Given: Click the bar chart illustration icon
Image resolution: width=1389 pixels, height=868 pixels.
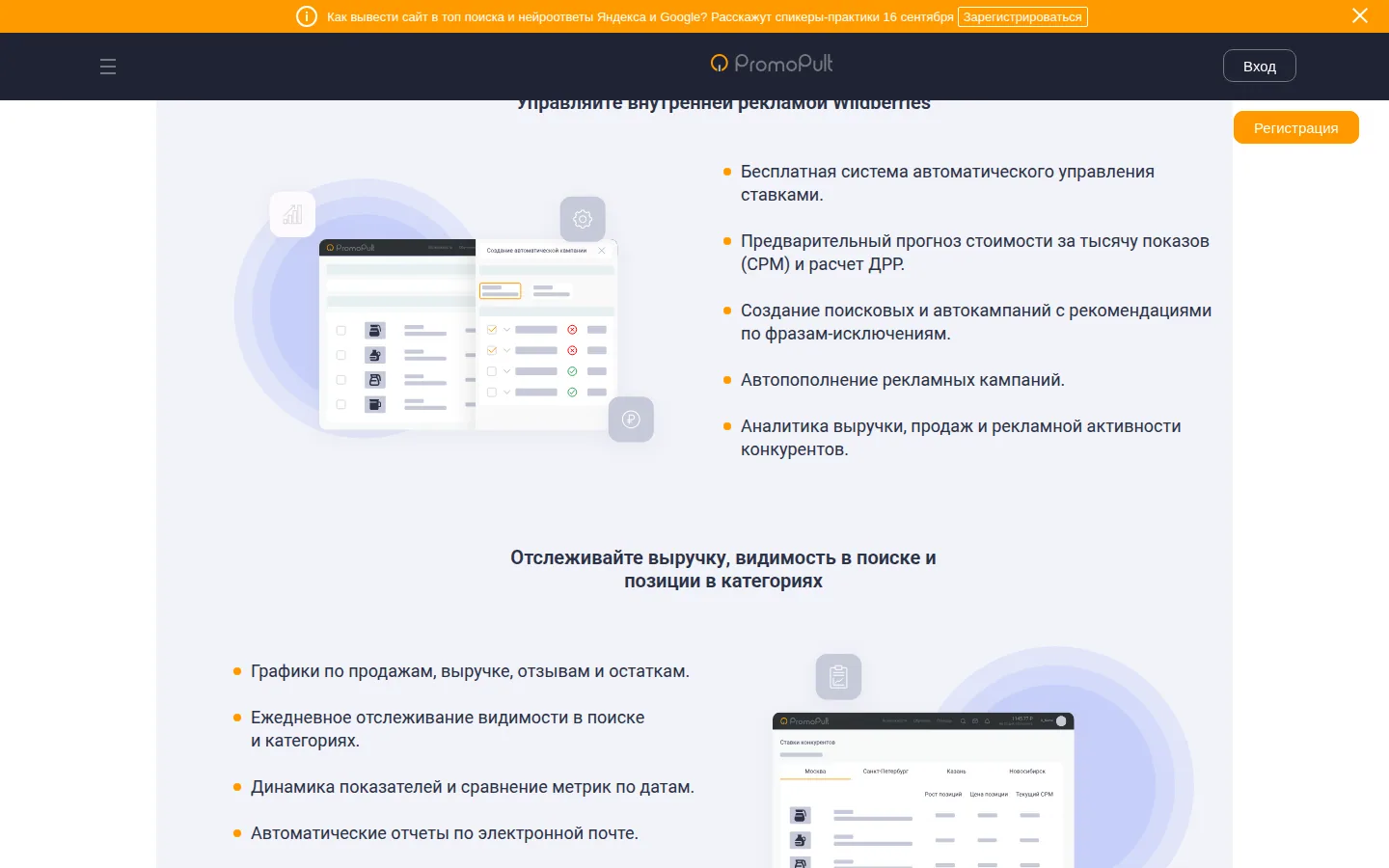Looking at the screenshot, I should click(x=292, y=214).
